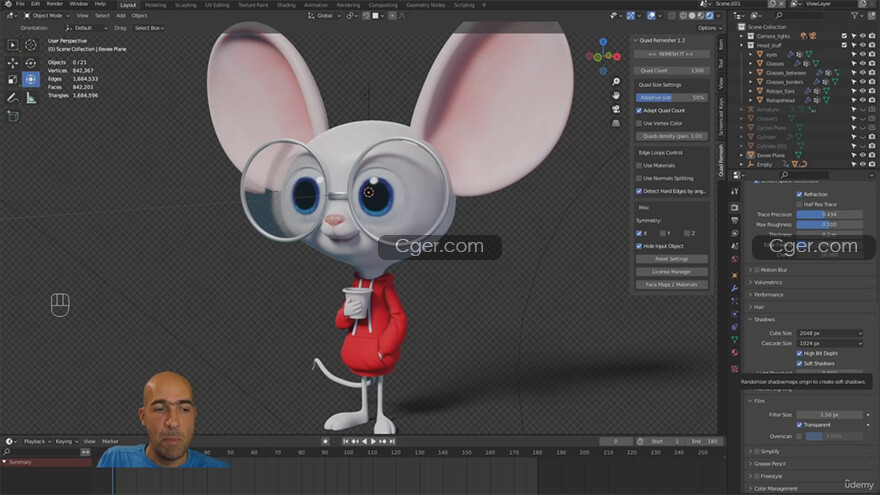
Task: Enable the Use Materials checkbox
Action: click(639, 166)
